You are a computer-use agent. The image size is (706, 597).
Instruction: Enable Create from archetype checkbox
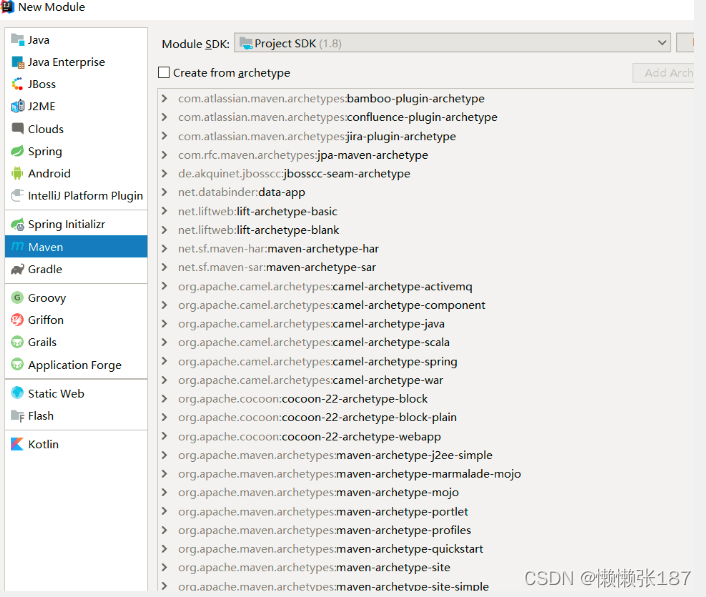(x=164, y=72)
